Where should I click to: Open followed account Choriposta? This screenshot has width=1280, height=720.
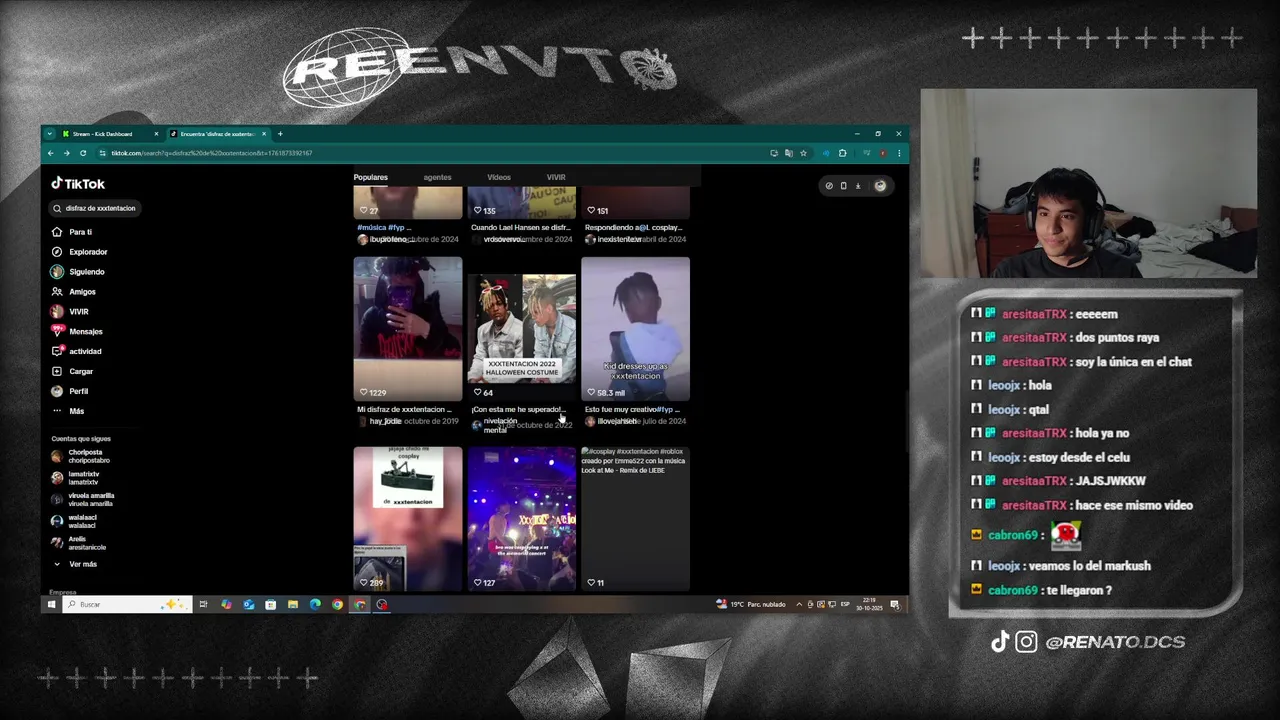tap(81, 456)
